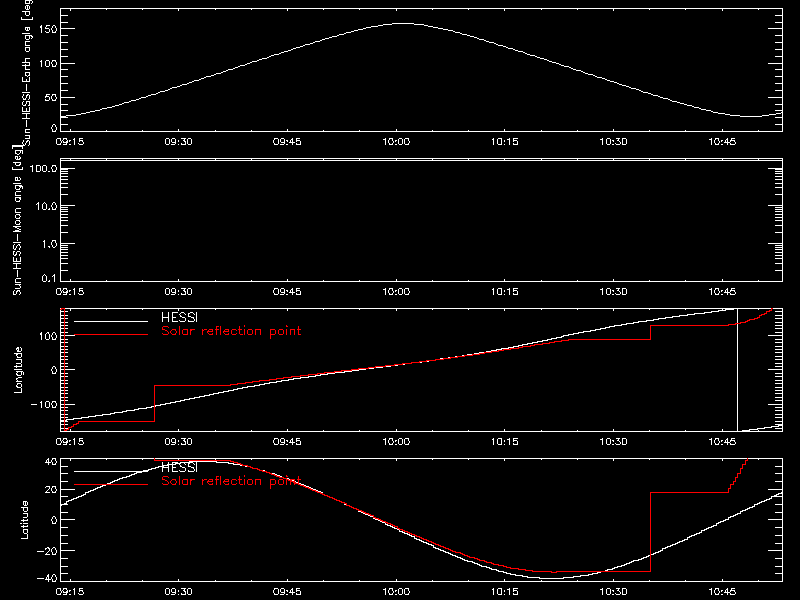Click the Sun-HESSI-Moon angle axis title
This screenshot has width=800, height=600.
tap(17, 221)
